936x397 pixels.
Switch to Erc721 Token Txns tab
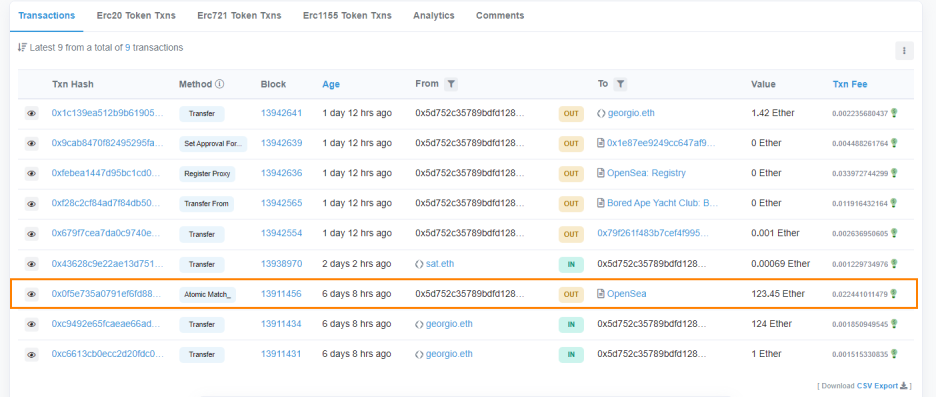coord(239,16)
